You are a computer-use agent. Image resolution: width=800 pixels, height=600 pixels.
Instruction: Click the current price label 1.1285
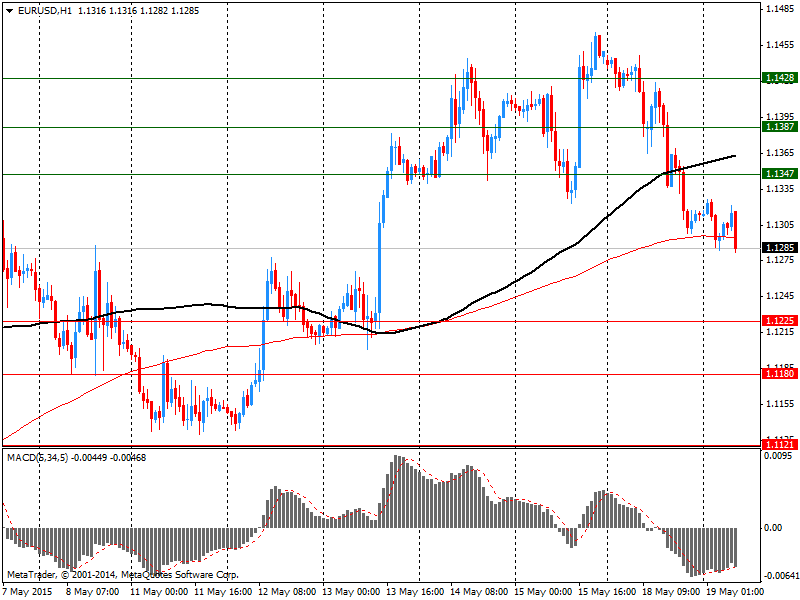(x=780, y=248)
